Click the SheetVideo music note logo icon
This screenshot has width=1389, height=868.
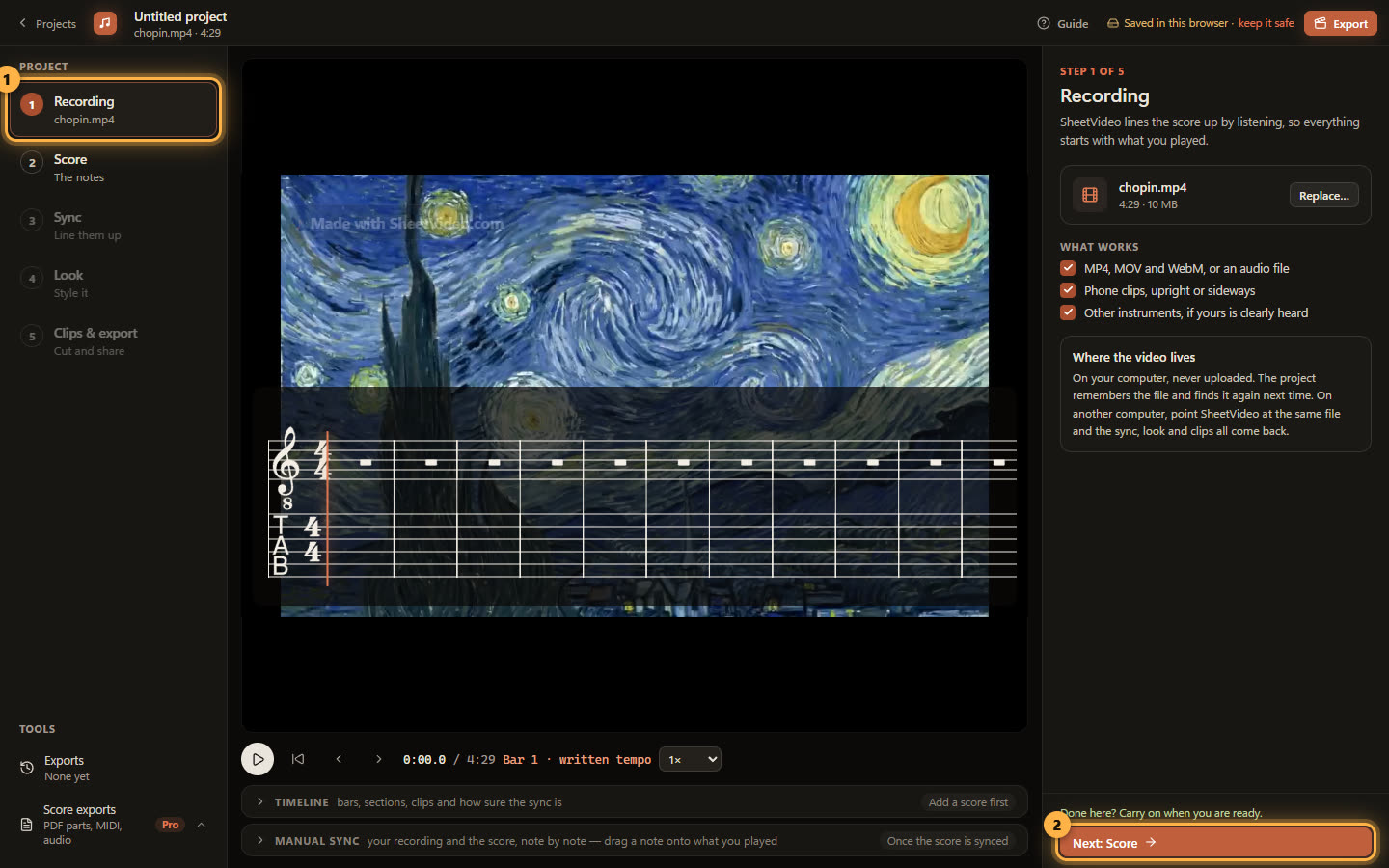tap(105, 23)
